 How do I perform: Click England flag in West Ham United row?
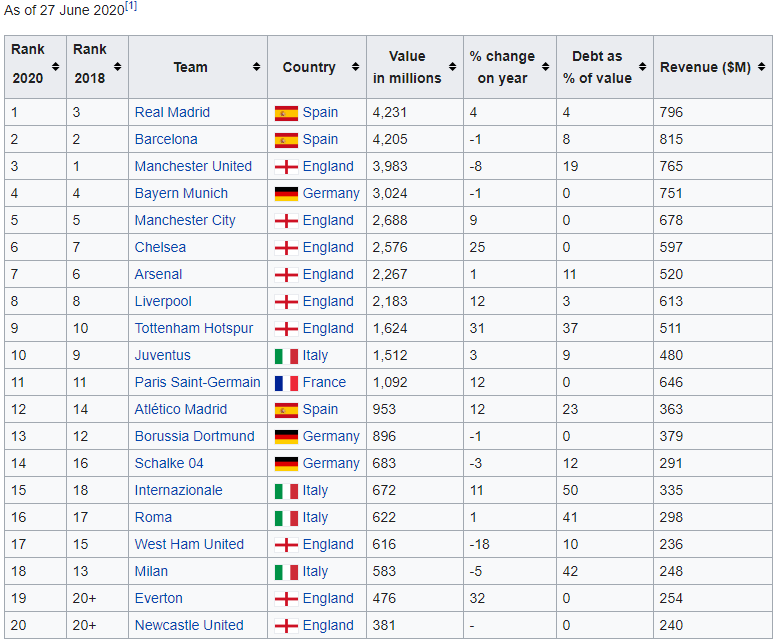[286, 545]
